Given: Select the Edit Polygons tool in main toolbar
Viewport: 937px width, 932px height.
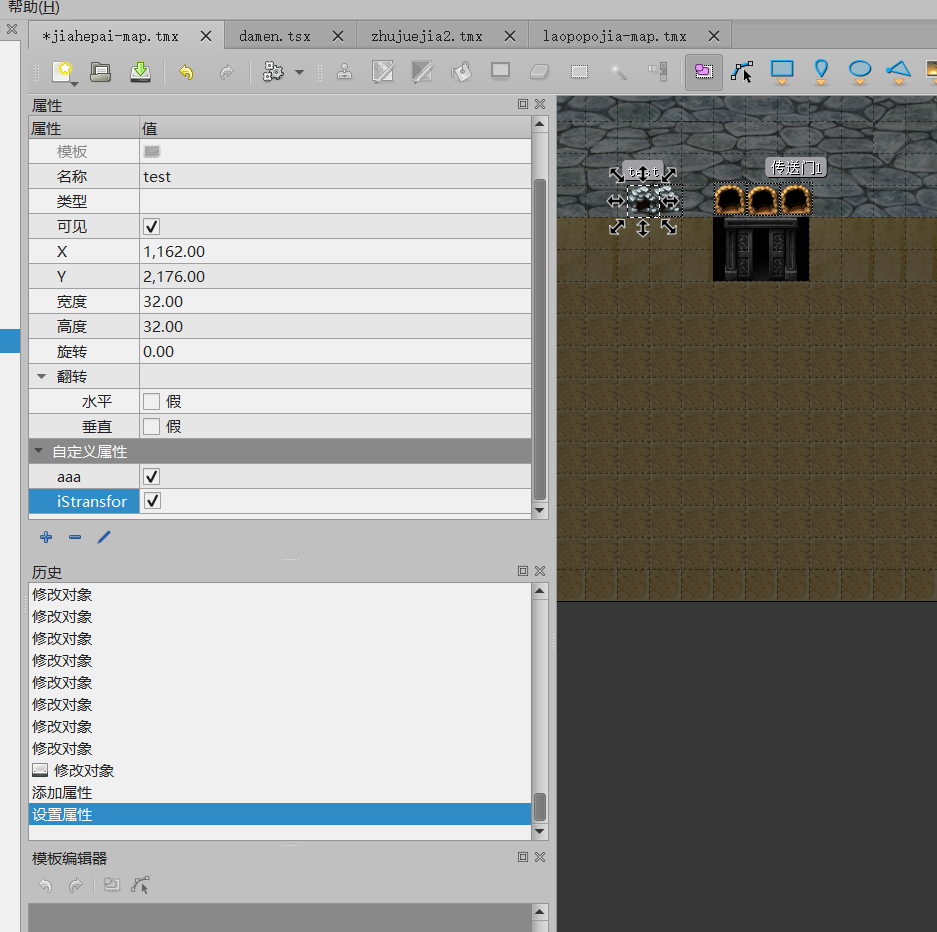Looking at the screenshot, I should coord(742,72).
